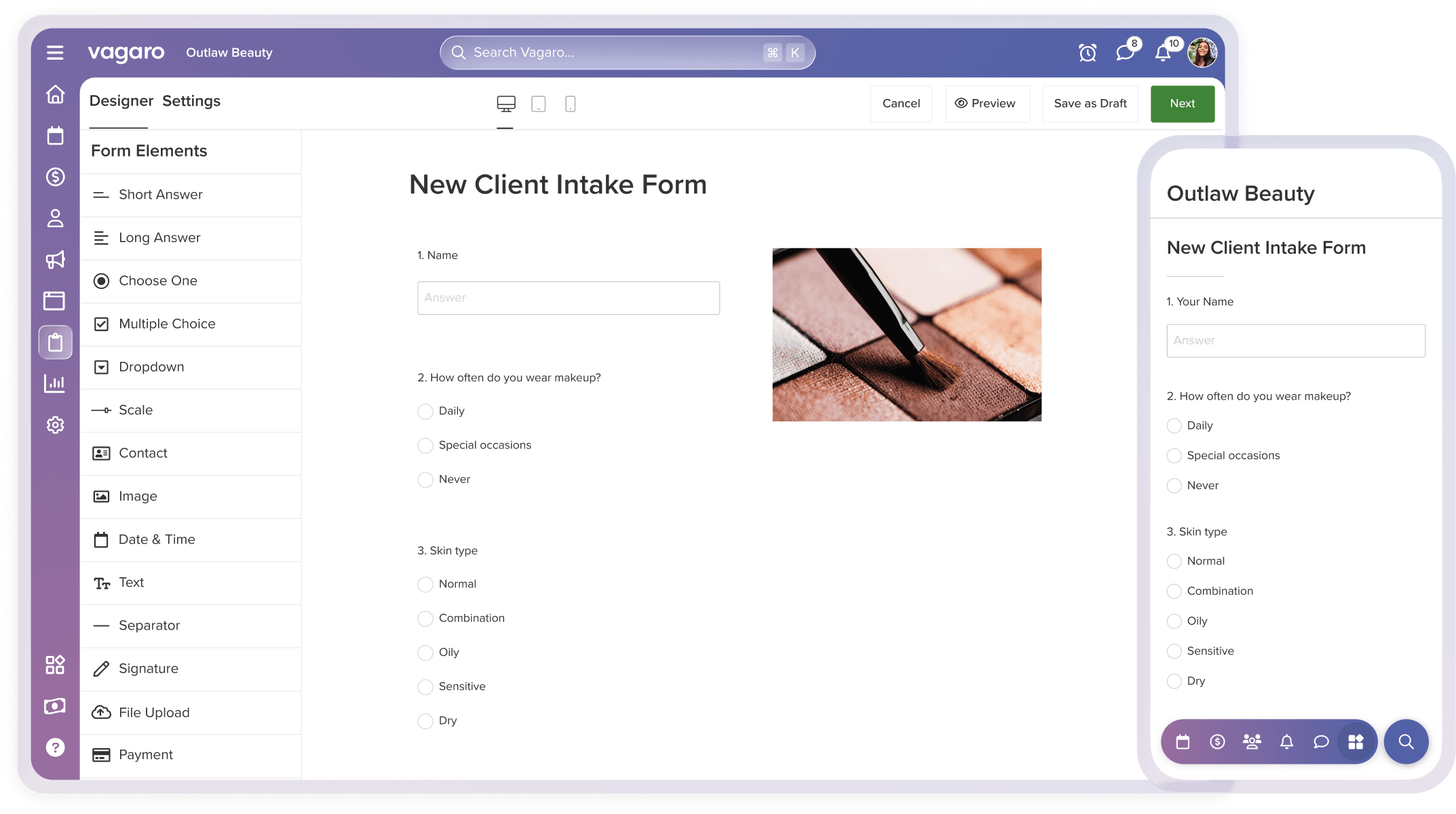Click the Save as Draft button
Viewport: 1456px width, 814px height.
coord(1090,103)
